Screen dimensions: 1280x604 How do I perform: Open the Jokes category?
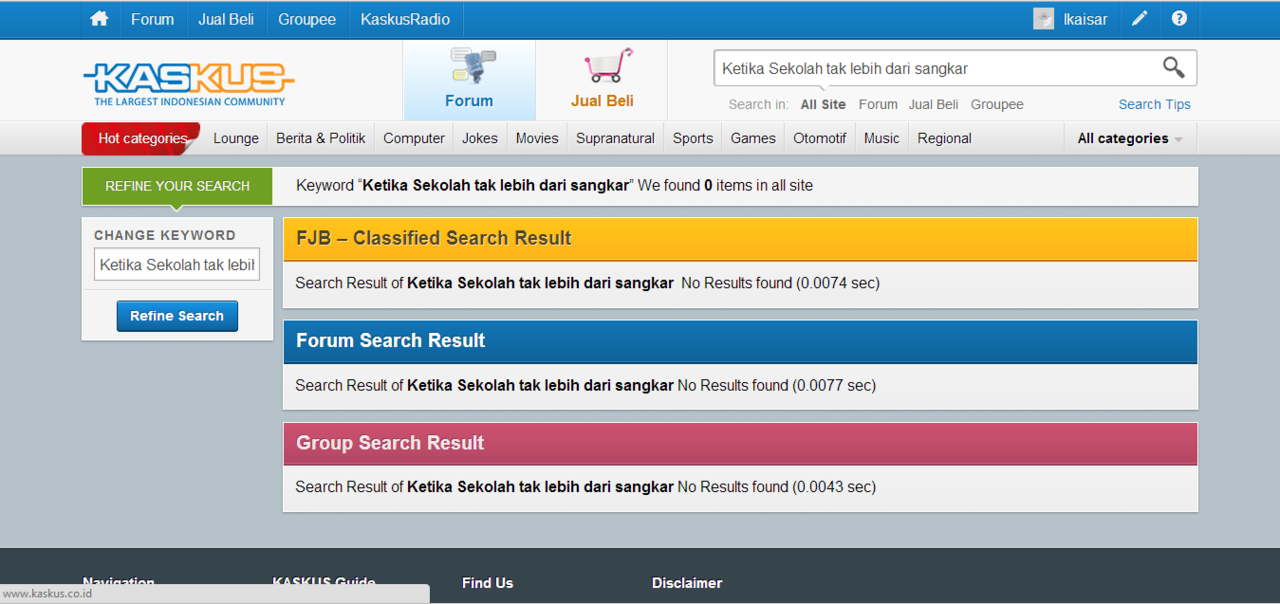click(x=480, y=139)
